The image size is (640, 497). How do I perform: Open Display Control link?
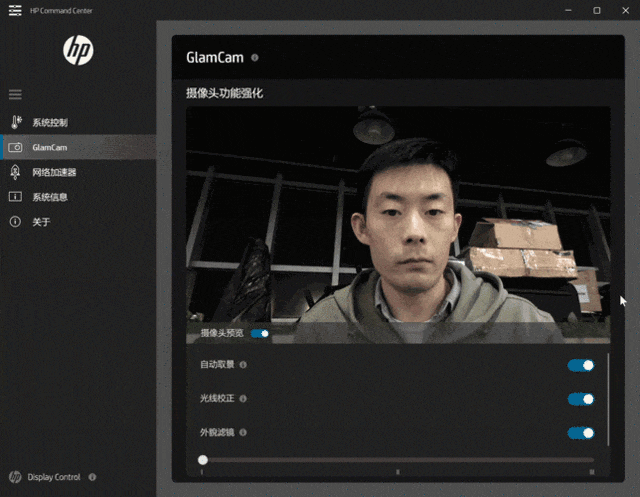point(54,477)
